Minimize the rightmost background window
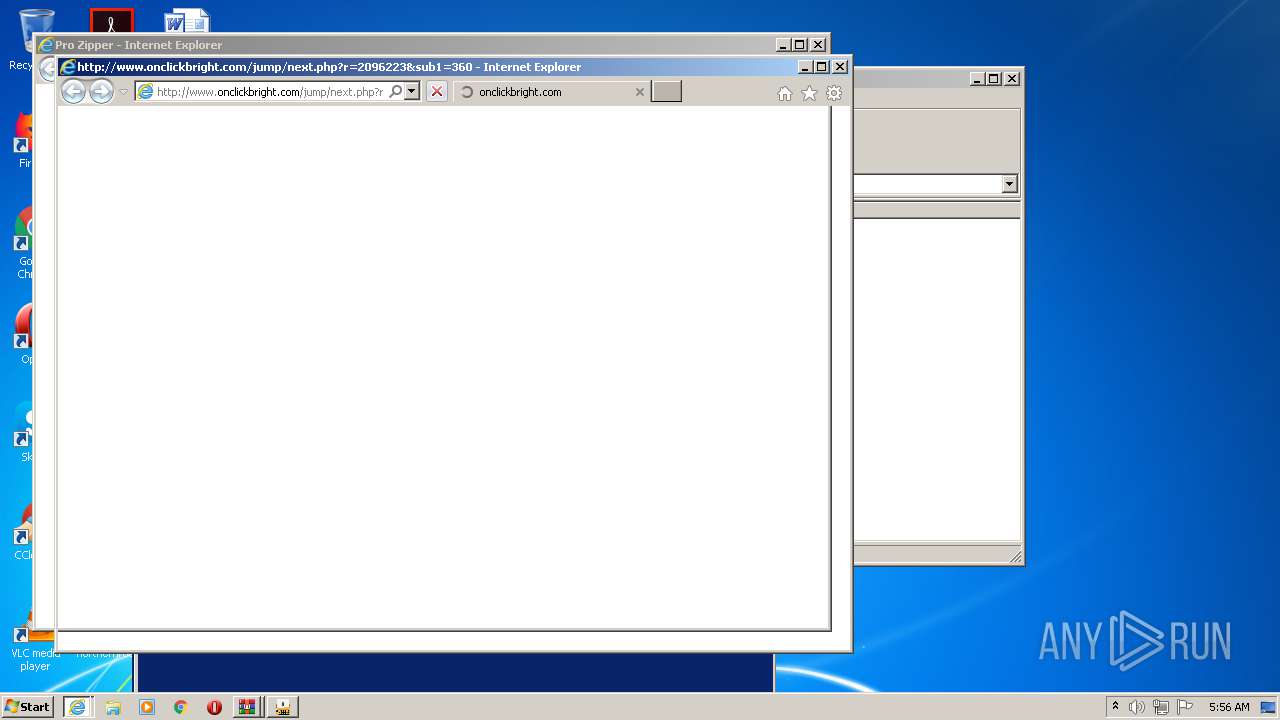This screenshot has width=1280, height=720. tap(977, 79)
